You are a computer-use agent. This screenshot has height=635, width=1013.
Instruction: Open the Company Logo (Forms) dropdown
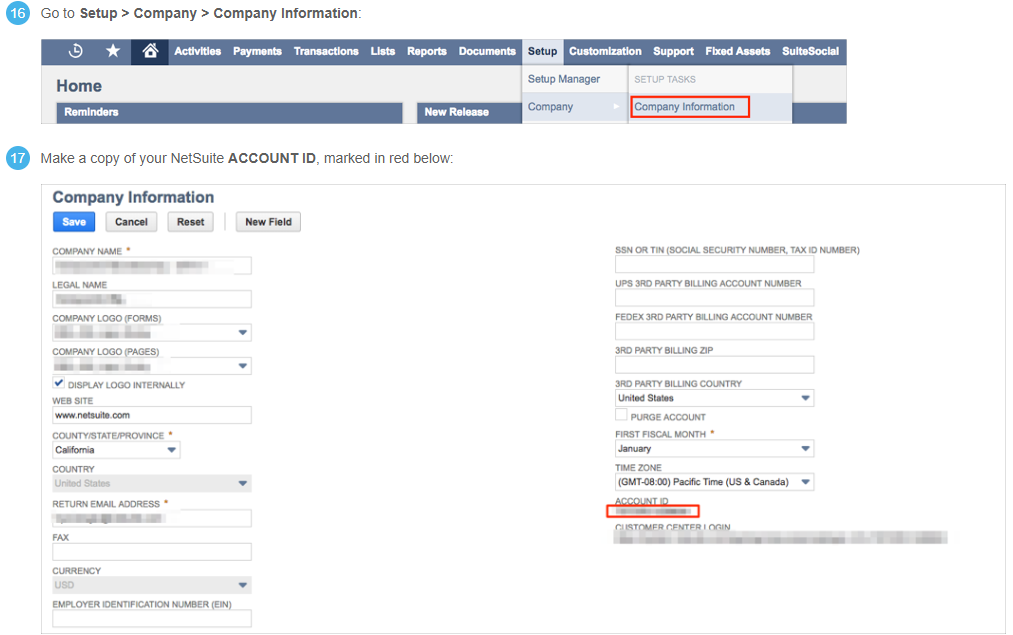[x=151, y=332]
